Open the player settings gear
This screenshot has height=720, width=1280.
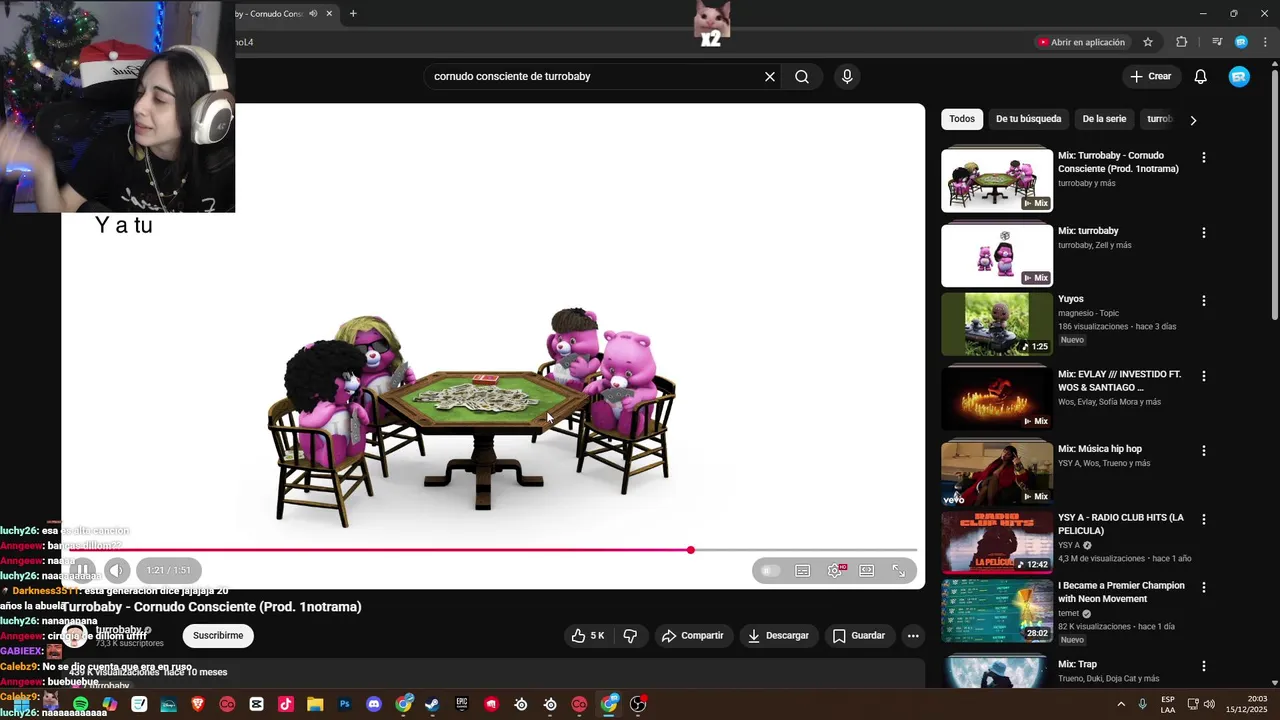coord(835,571)
